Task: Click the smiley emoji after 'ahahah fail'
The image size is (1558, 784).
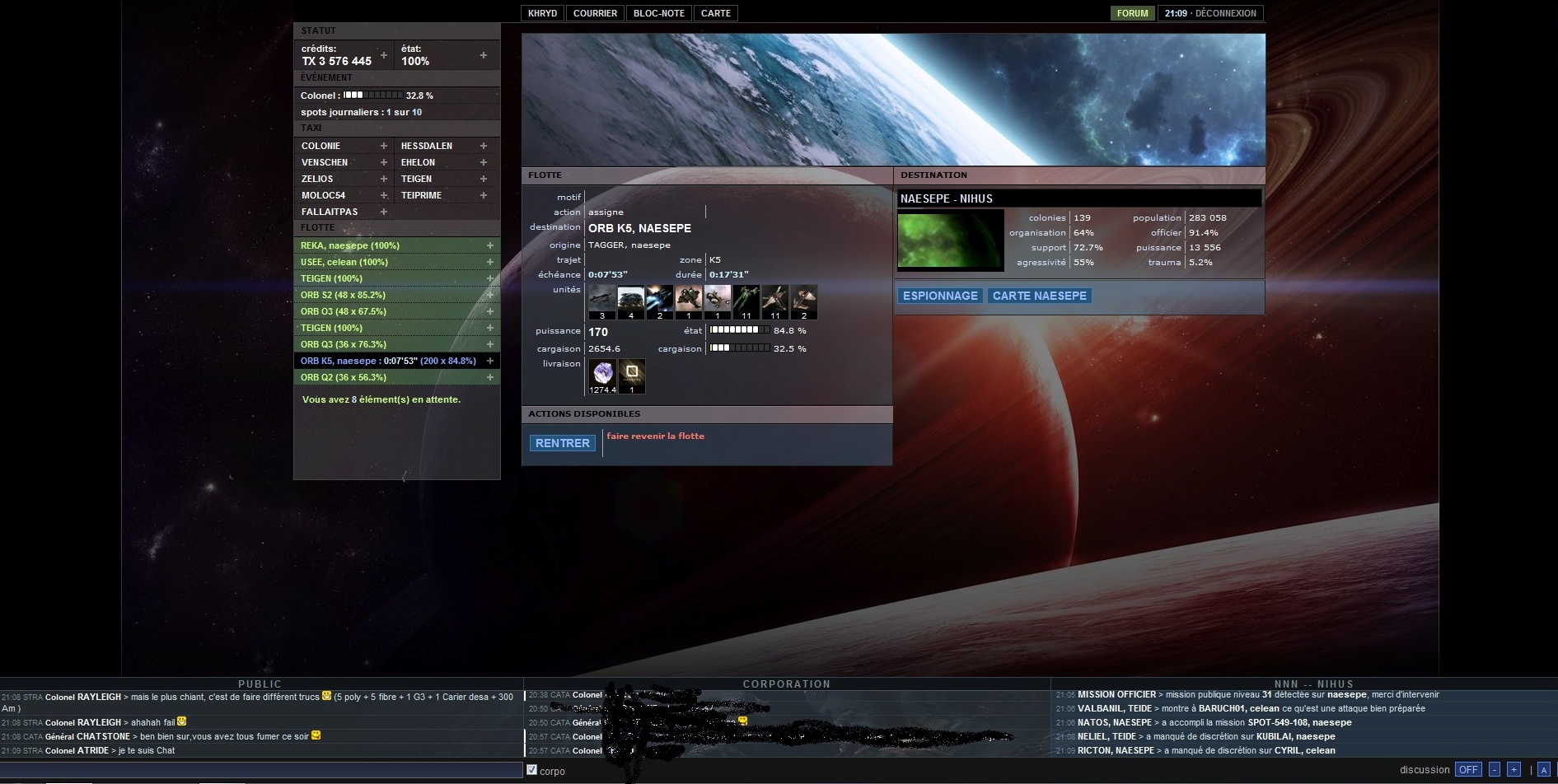Action: 182,721
